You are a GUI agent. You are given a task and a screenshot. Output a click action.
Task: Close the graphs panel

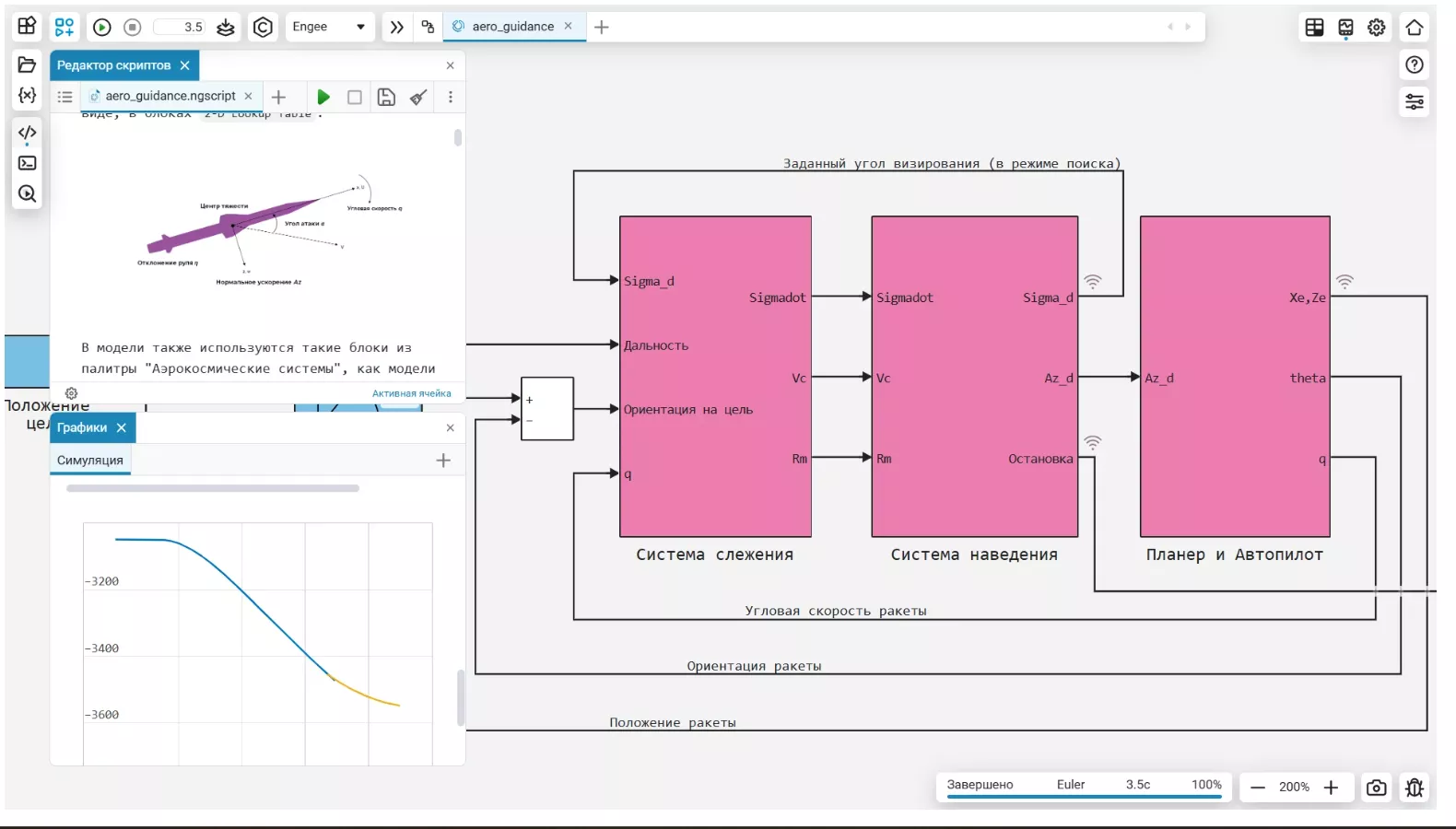[450, 427]
